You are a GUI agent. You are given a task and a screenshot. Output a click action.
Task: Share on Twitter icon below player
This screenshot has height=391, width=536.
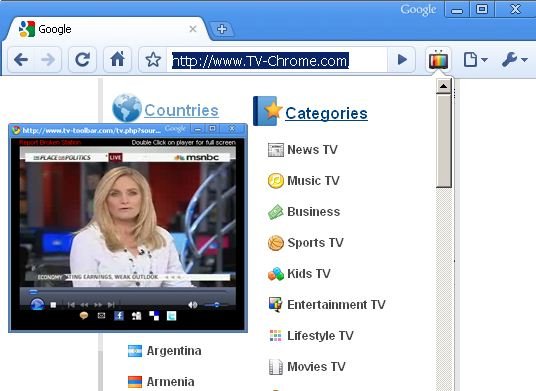[x=172, y=315]
